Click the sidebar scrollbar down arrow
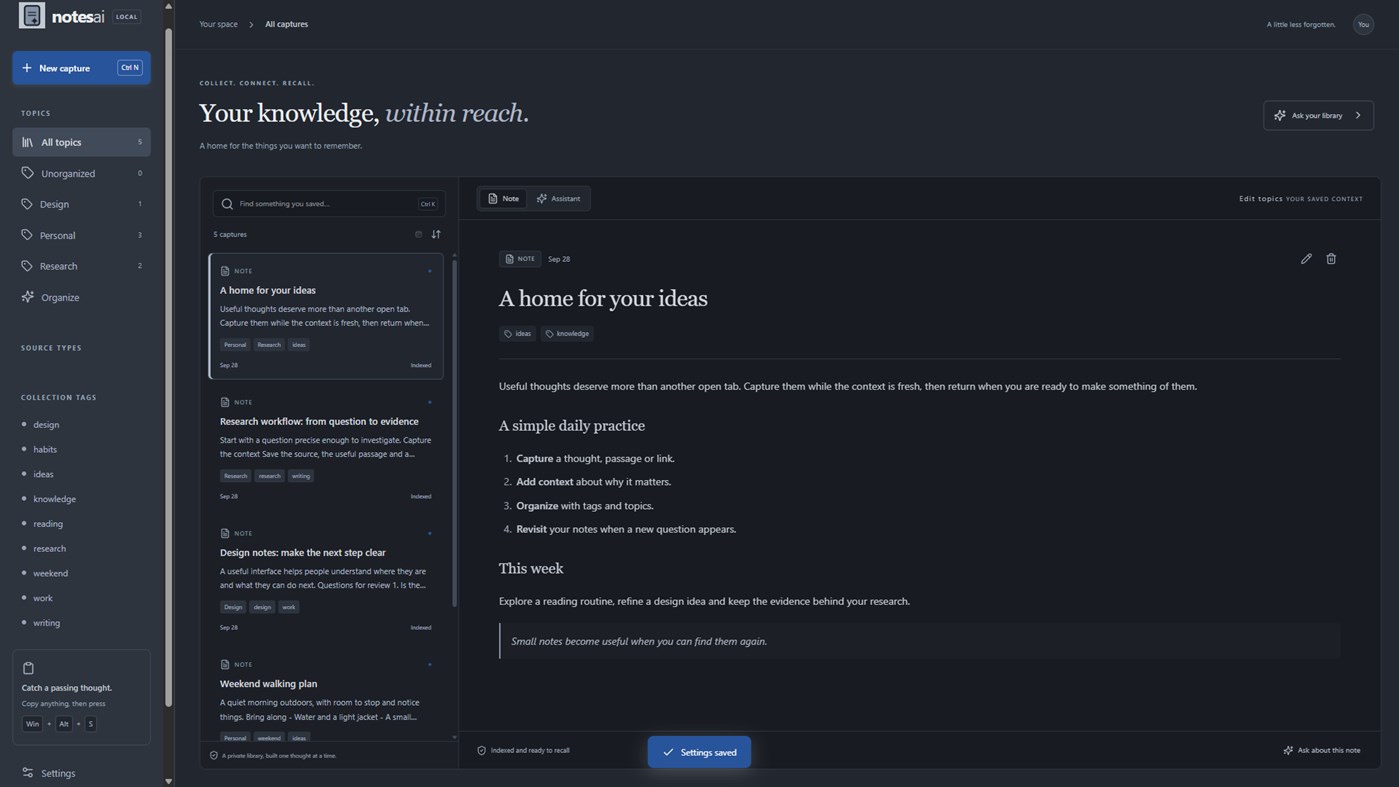This screenshot has height=787, width=1399. click(x=168, y=781)
